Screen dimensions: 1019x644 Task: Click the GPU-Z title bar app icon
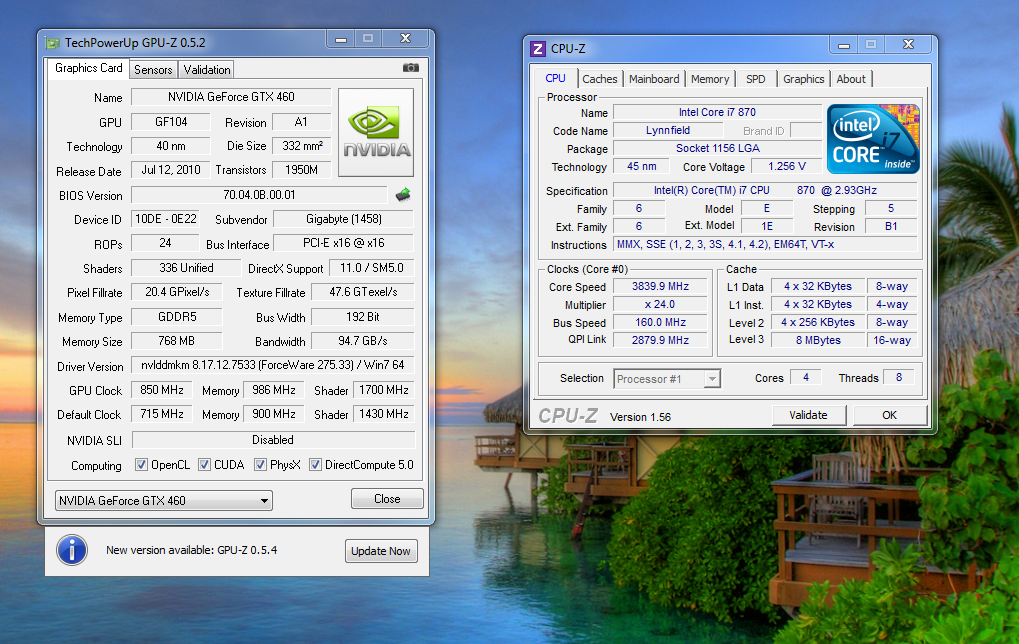point(53,42)
